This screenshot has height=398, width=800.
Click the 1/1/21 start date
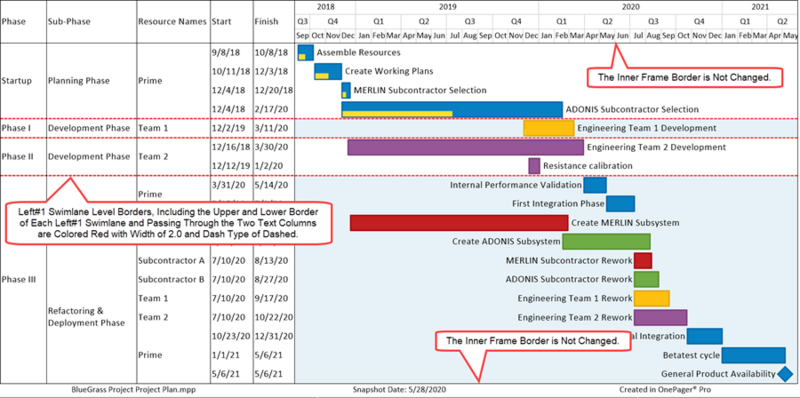(x=225, y=355)
